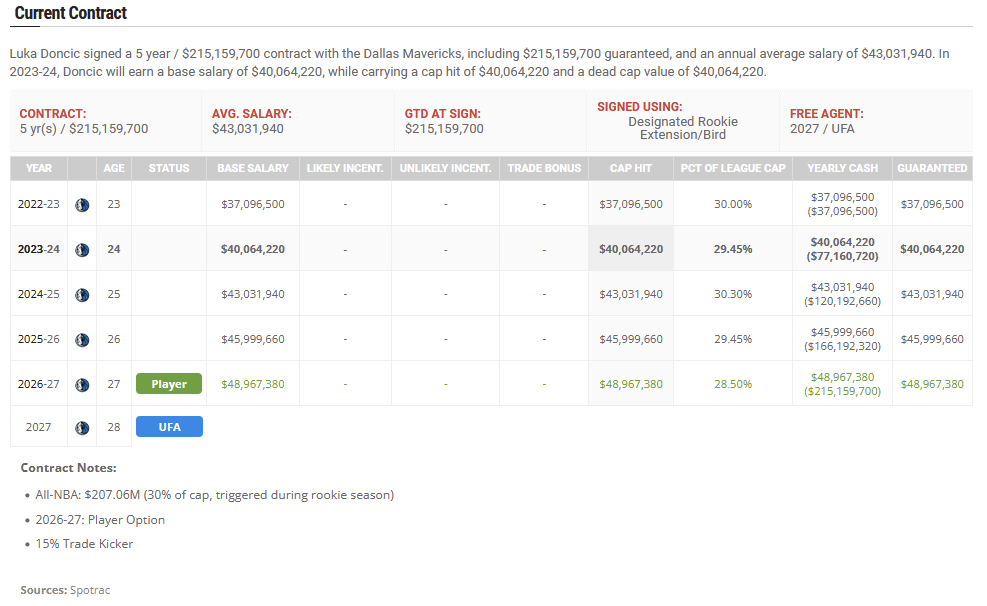Click the 30.00% league cap cell
This screenshot has width=987, height=606.
click(733, 204)
